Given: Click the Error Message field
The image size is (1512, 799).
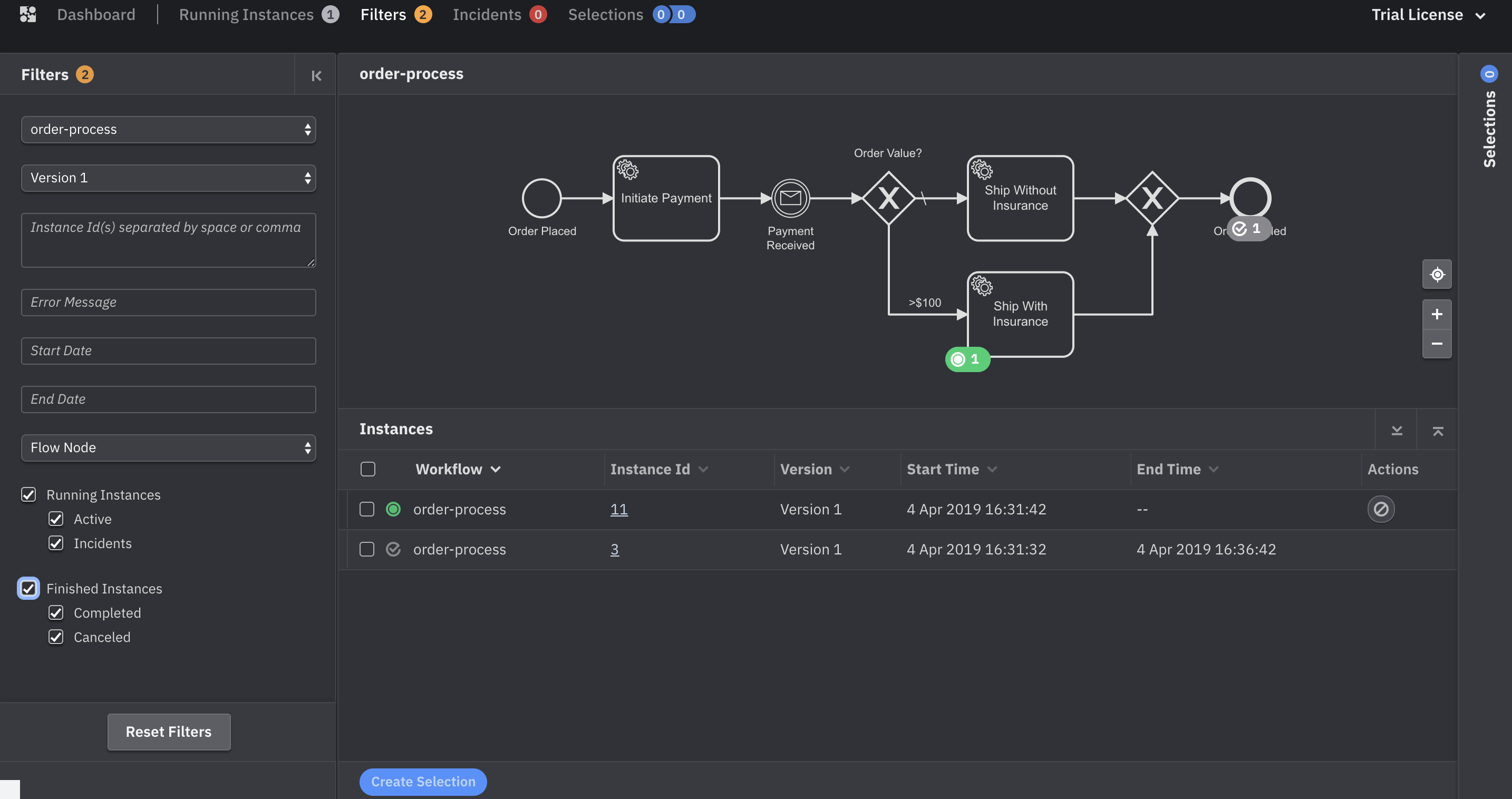Looking at the screenshot, I should tap(169, 301).
